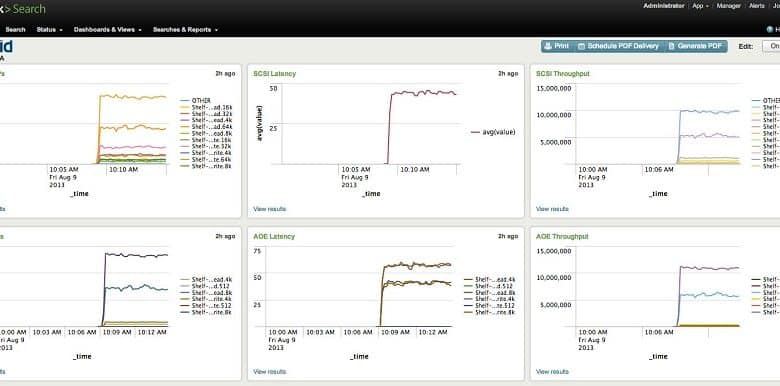Click the AOE Latency panel title
The width and height of the screenshot is (780, 386).
(x=274, y=237)
